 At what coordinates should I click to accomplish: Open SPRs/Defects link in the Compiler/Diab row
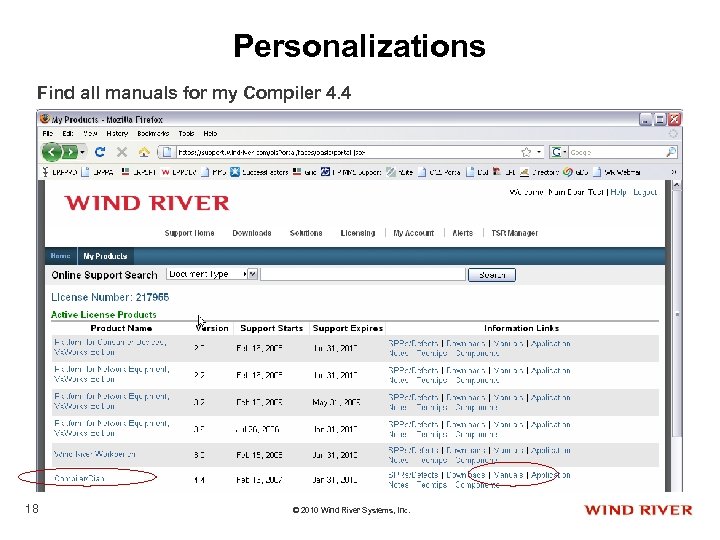(413, 475)
